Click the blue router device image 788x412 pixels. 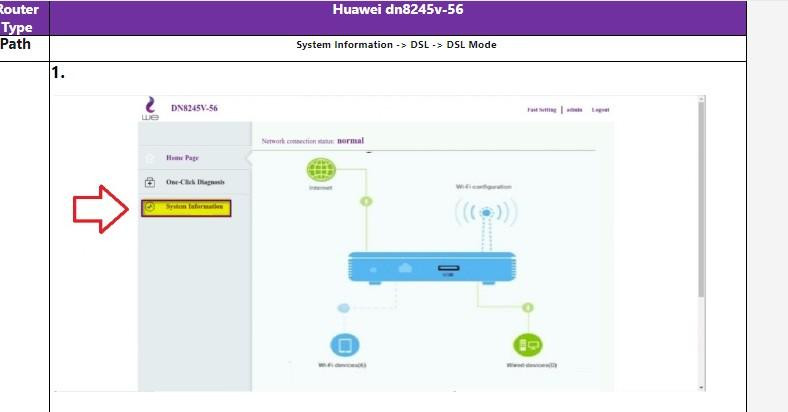pos(432,267)
